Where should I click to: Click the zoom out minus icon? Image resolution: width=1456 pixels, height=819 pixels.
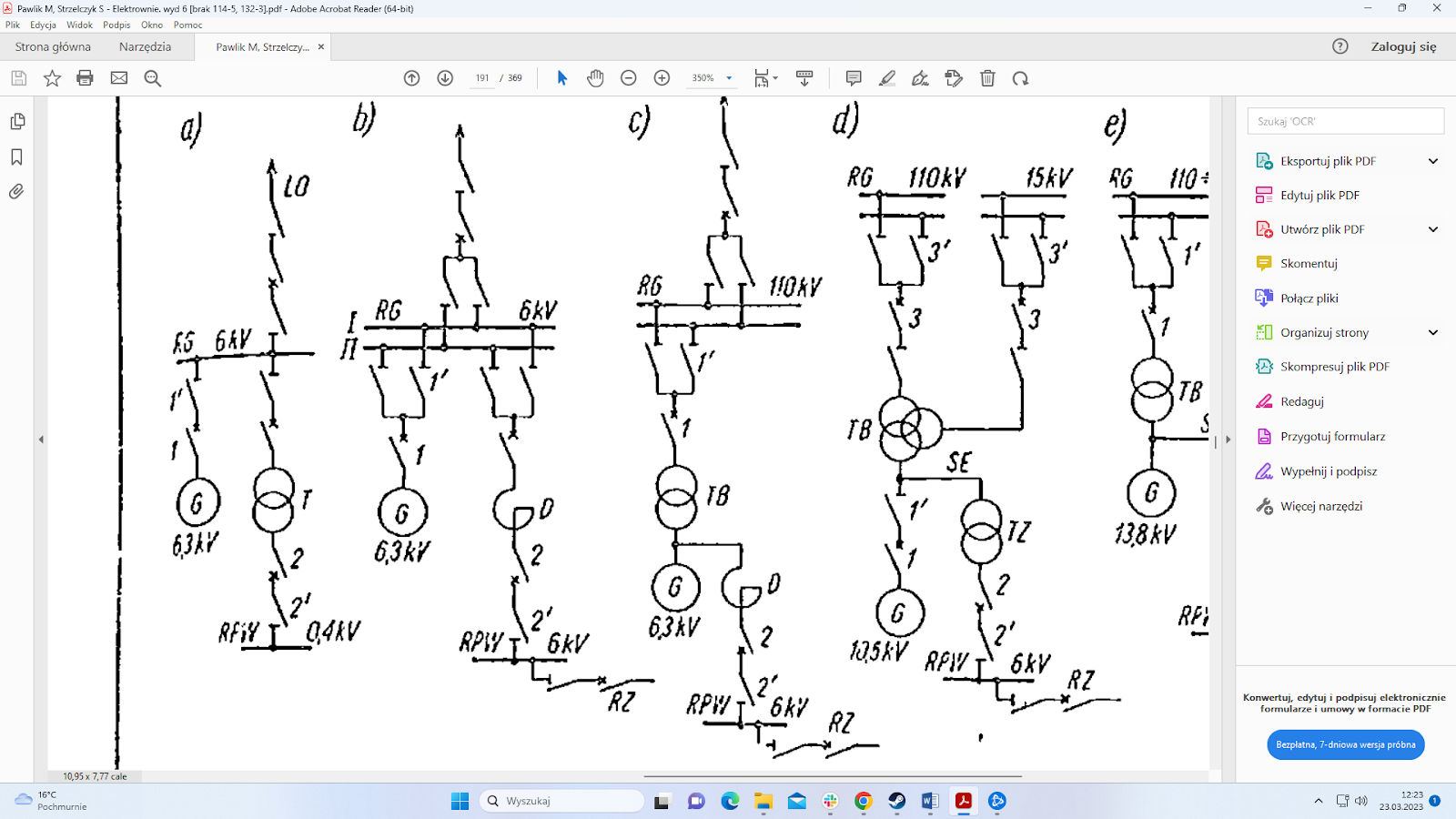pyautogui.click(x=628, y=78)
